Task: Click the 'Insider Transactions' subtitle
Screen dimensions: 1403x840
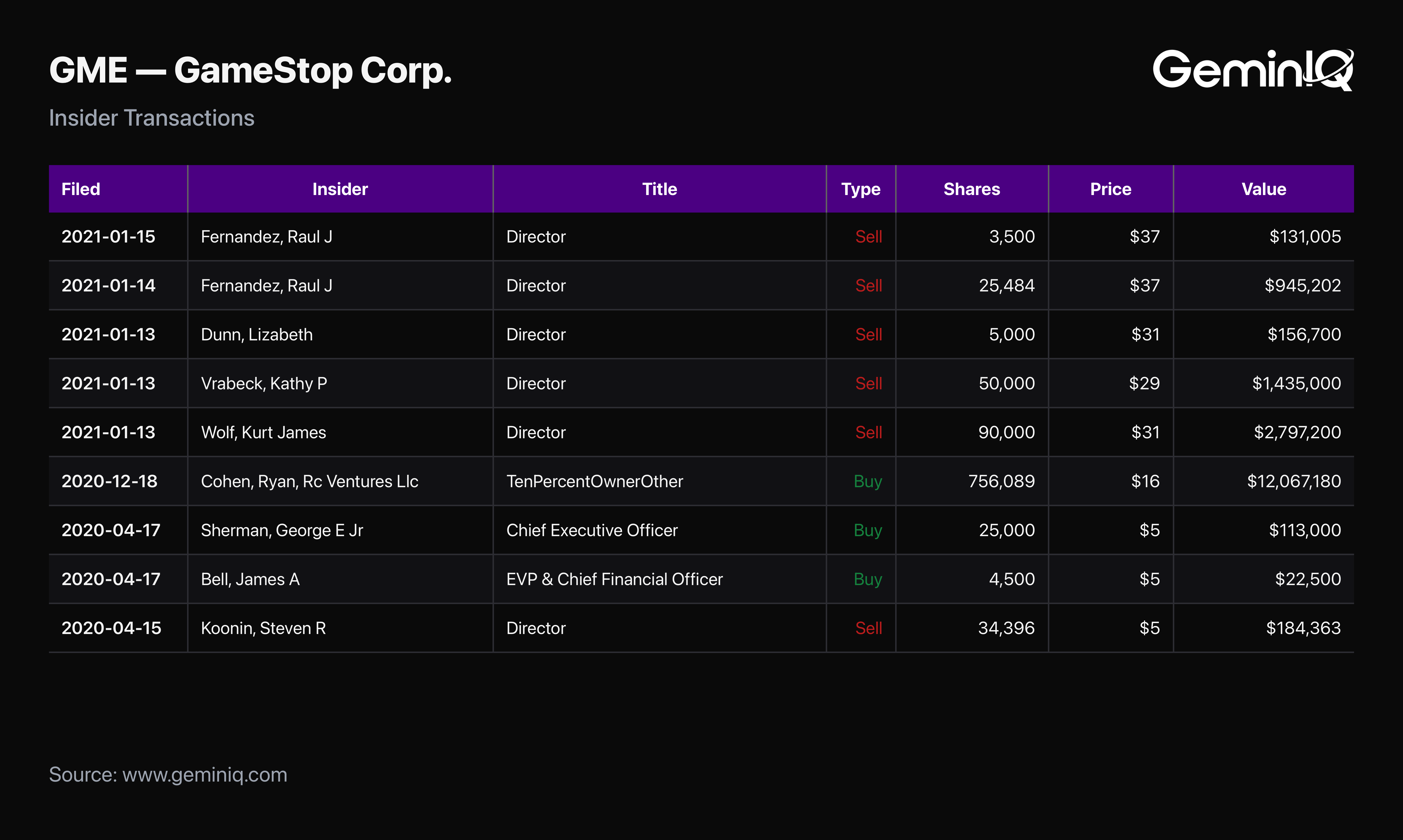Action: click(152, 118)
